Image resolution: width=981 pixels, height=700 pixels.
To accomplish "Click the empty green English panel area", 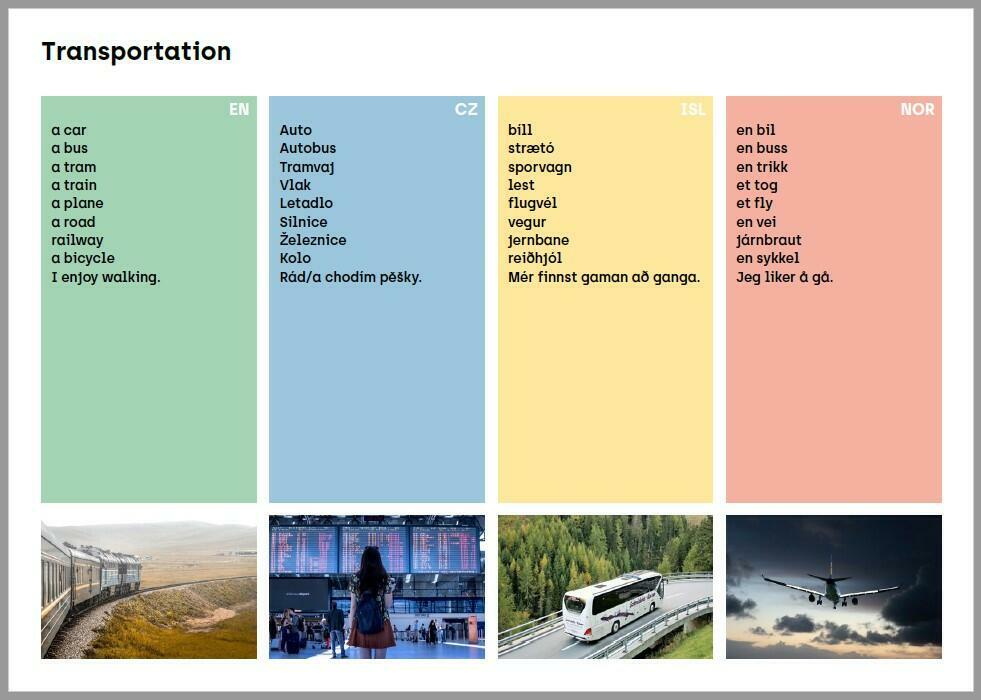I will pyautogui.click(x=148, y=400).
